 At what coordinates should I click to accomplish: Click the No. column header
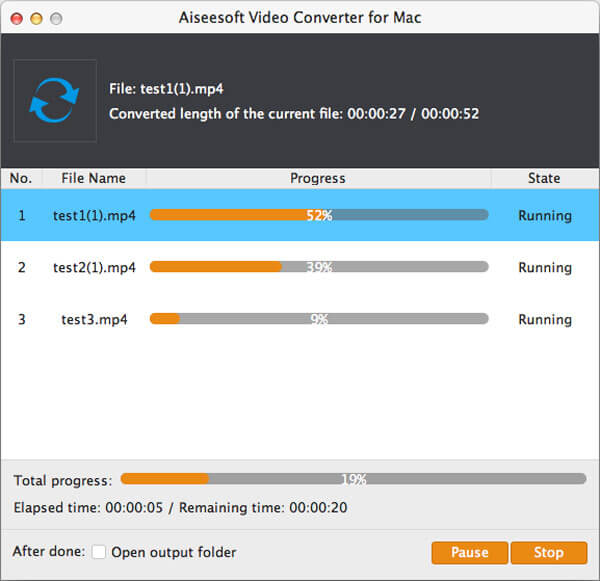(x=21, y=178)
